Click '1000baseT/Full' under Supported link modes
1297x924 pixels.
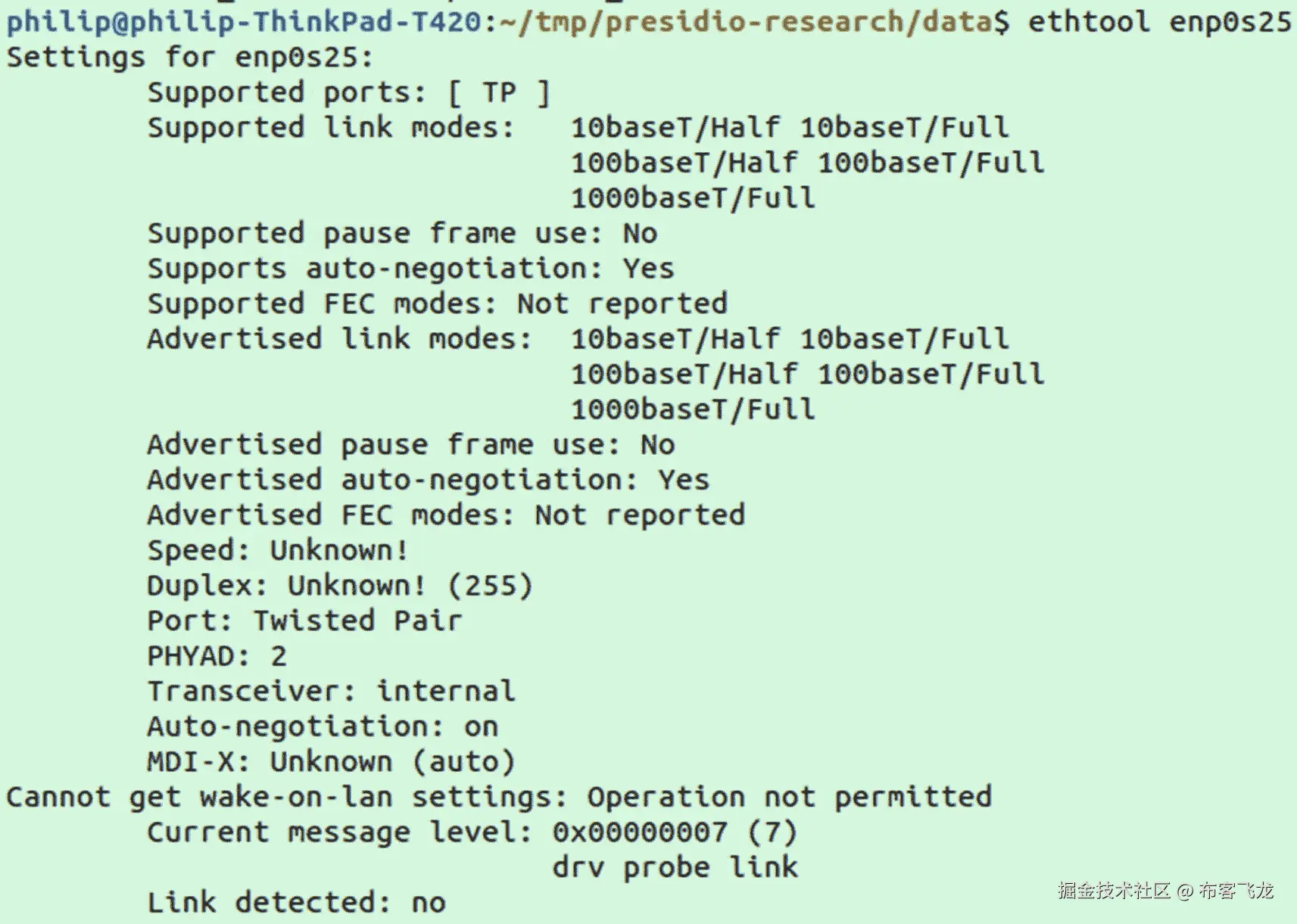click(693, 198)
